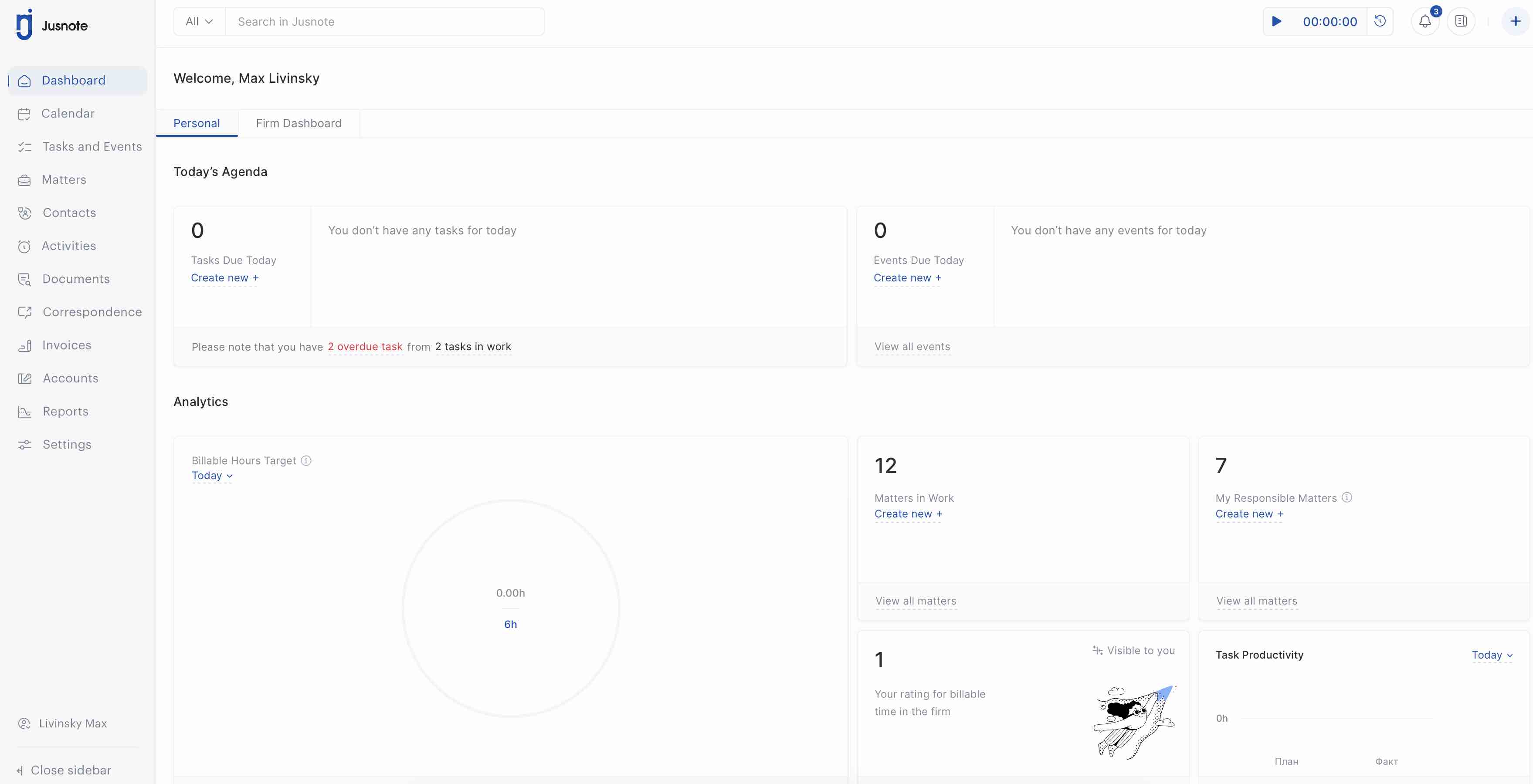1533x784 pixels.
Task: Open Contacts from the sidebar
Action: point(69,213)
